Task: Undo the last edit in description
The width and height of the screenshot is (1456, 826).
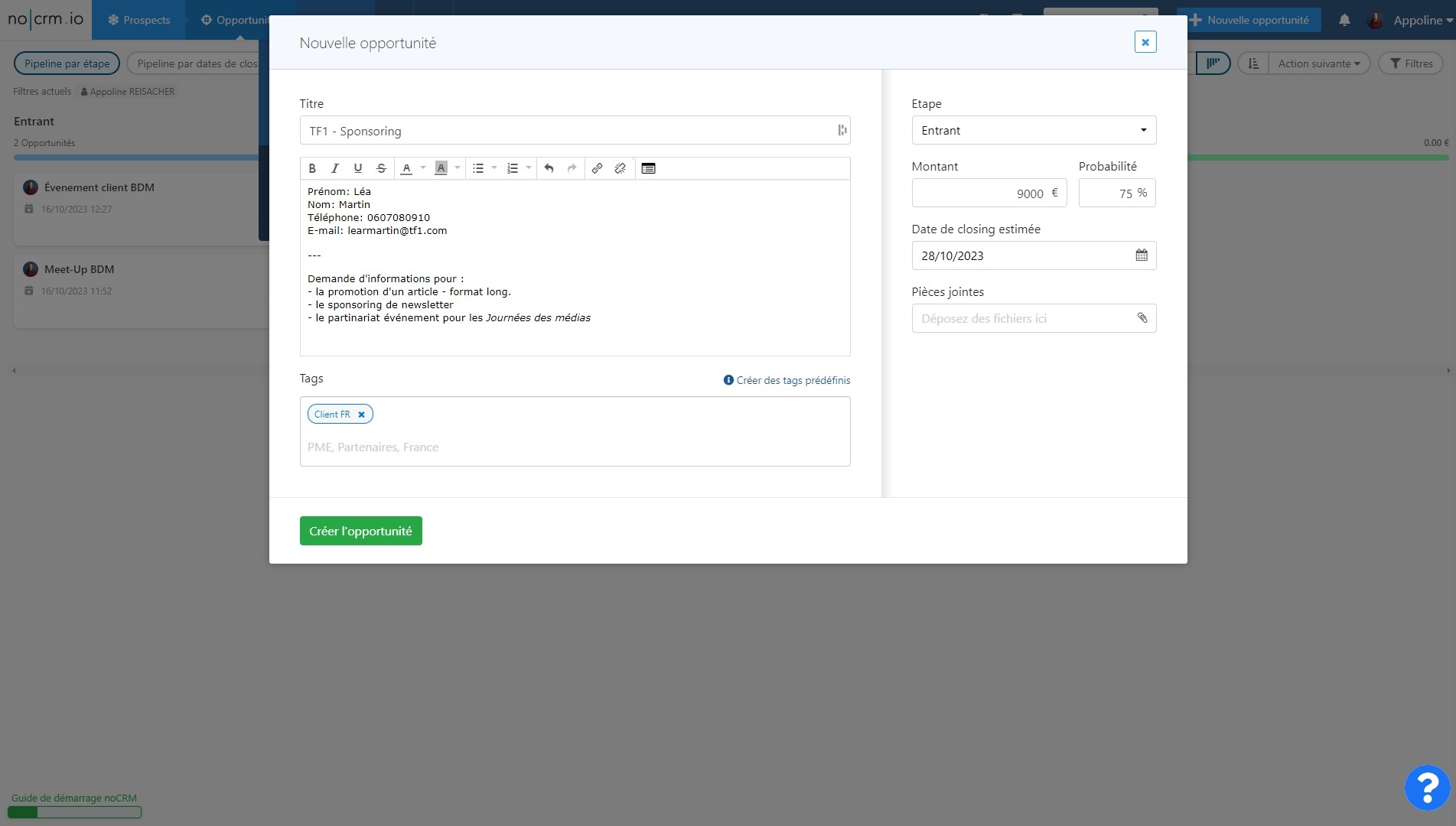Action: point(549,168)
